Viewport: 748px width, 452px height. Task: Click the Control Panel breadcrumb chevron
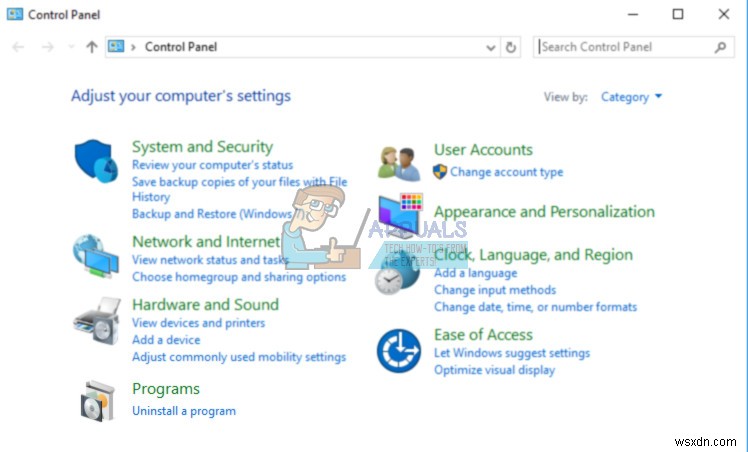coord(133,47)
